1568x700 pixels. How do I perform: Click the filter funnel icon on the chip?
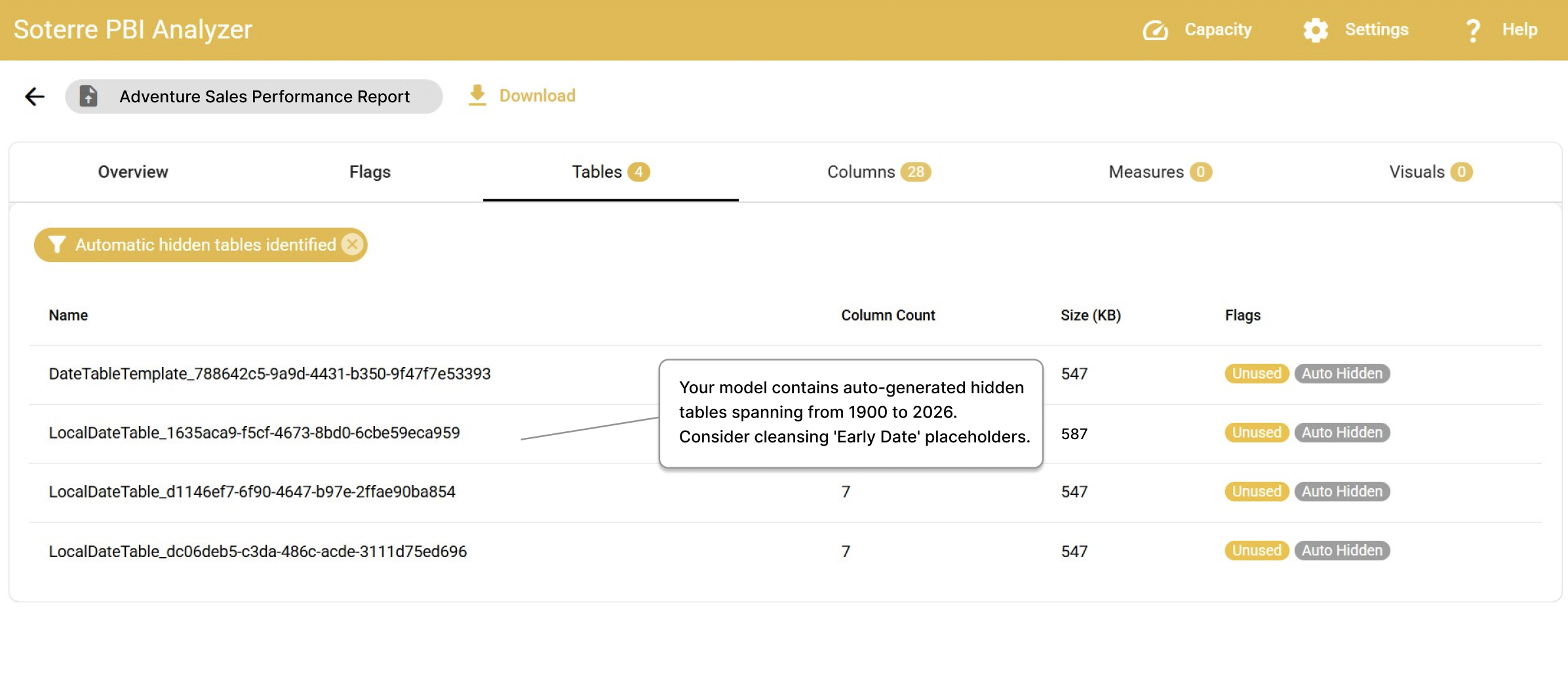click(56, 244)
